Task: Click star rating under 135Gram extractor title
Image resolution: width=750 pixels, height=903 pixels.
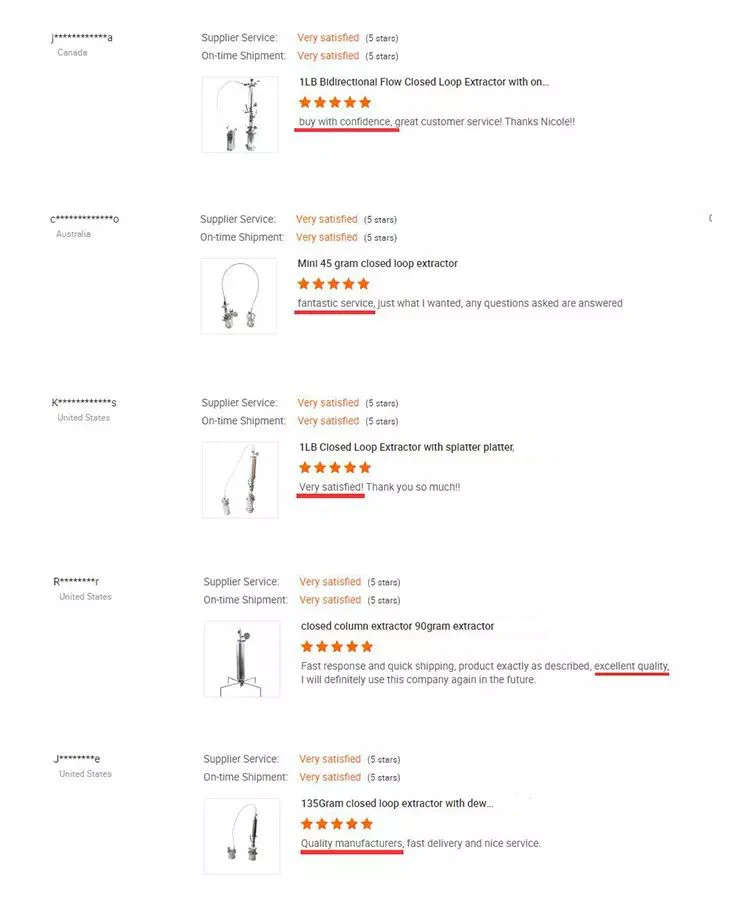Action: coord(337,824)
